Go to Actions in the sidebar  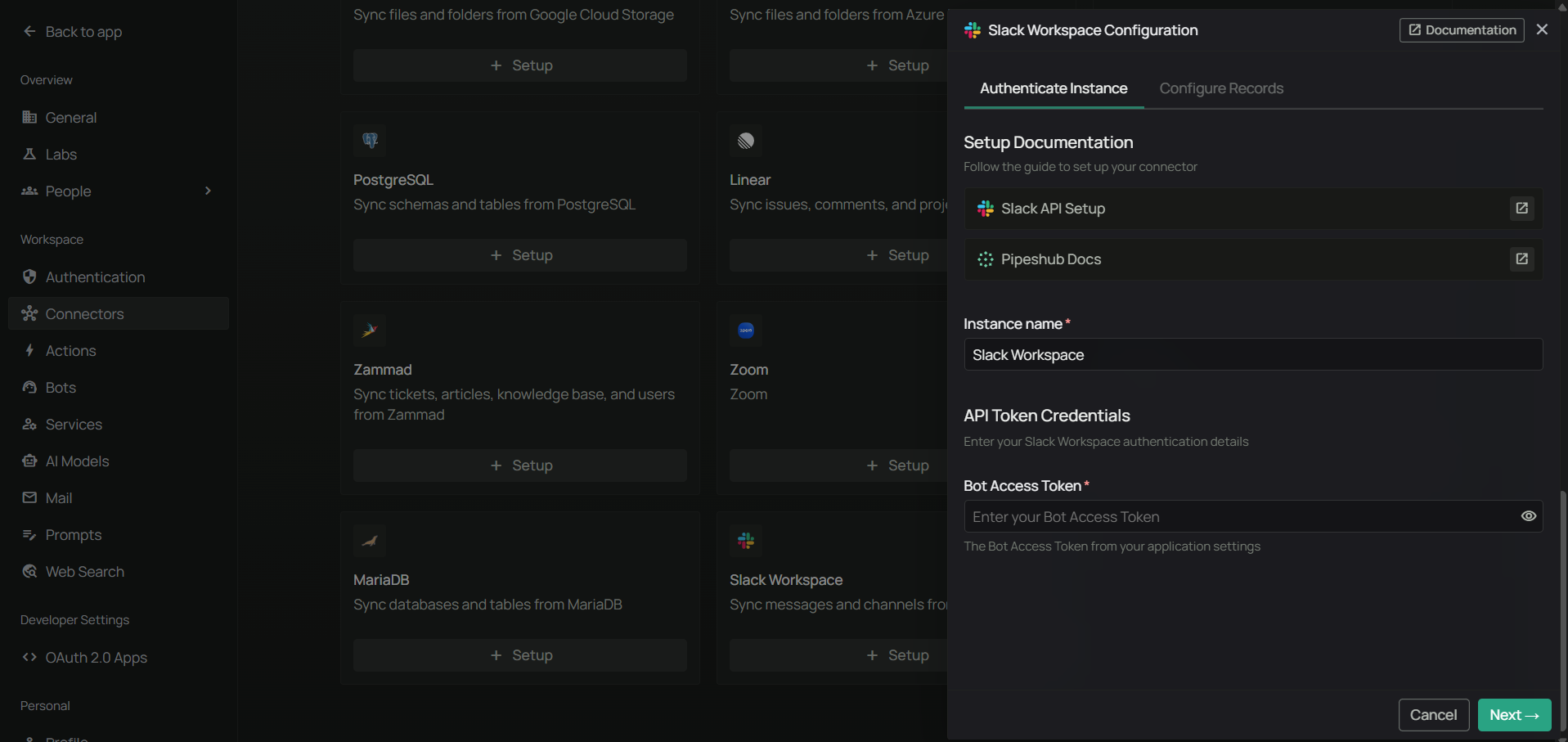pyautogui.click(x=119, y=350)
